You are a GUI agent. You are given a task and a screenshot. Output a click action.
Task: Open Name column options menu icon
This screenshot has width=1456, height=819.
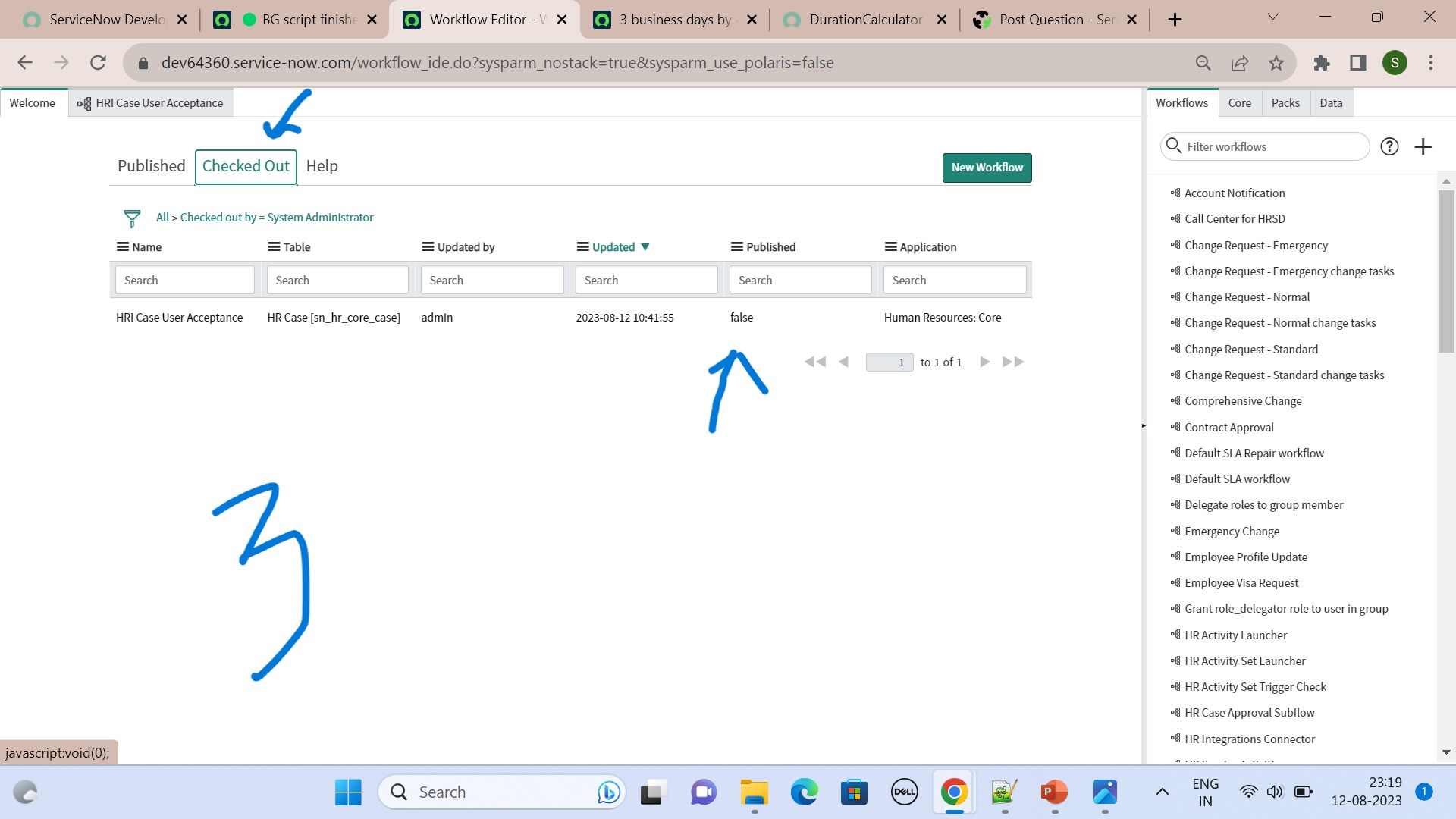pyautogui.click(x=122, y=246)
